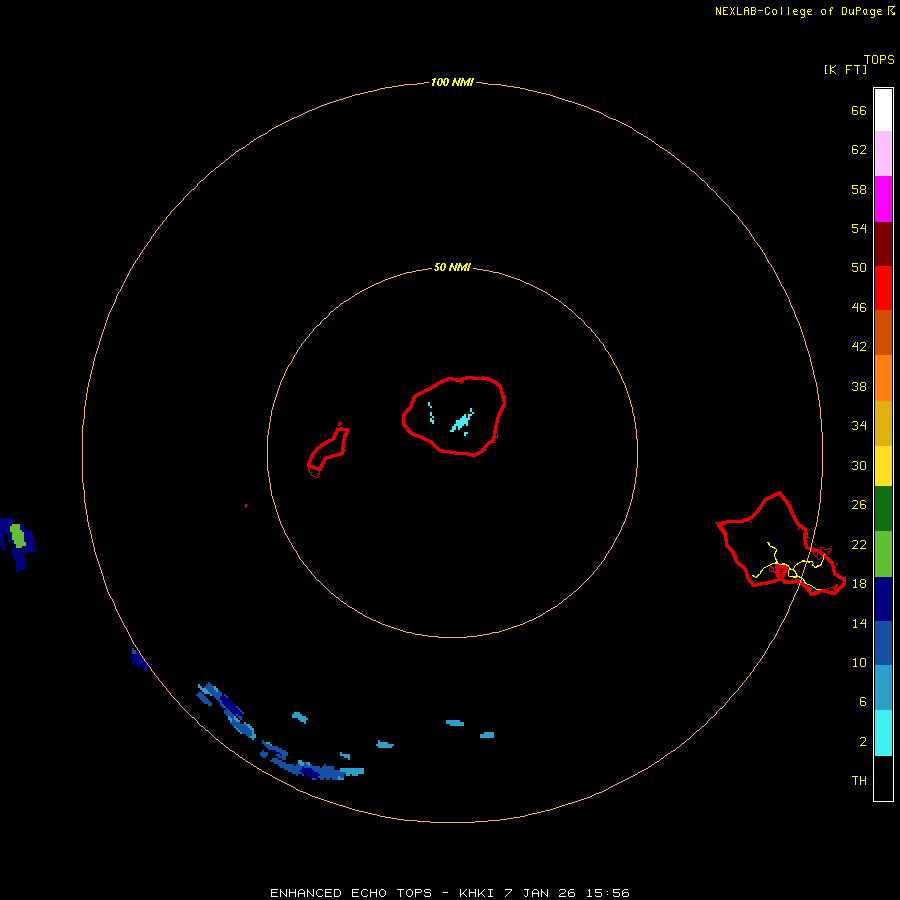Click the white swatch in the tops legend
900x900 pixels.
(883, 110)
